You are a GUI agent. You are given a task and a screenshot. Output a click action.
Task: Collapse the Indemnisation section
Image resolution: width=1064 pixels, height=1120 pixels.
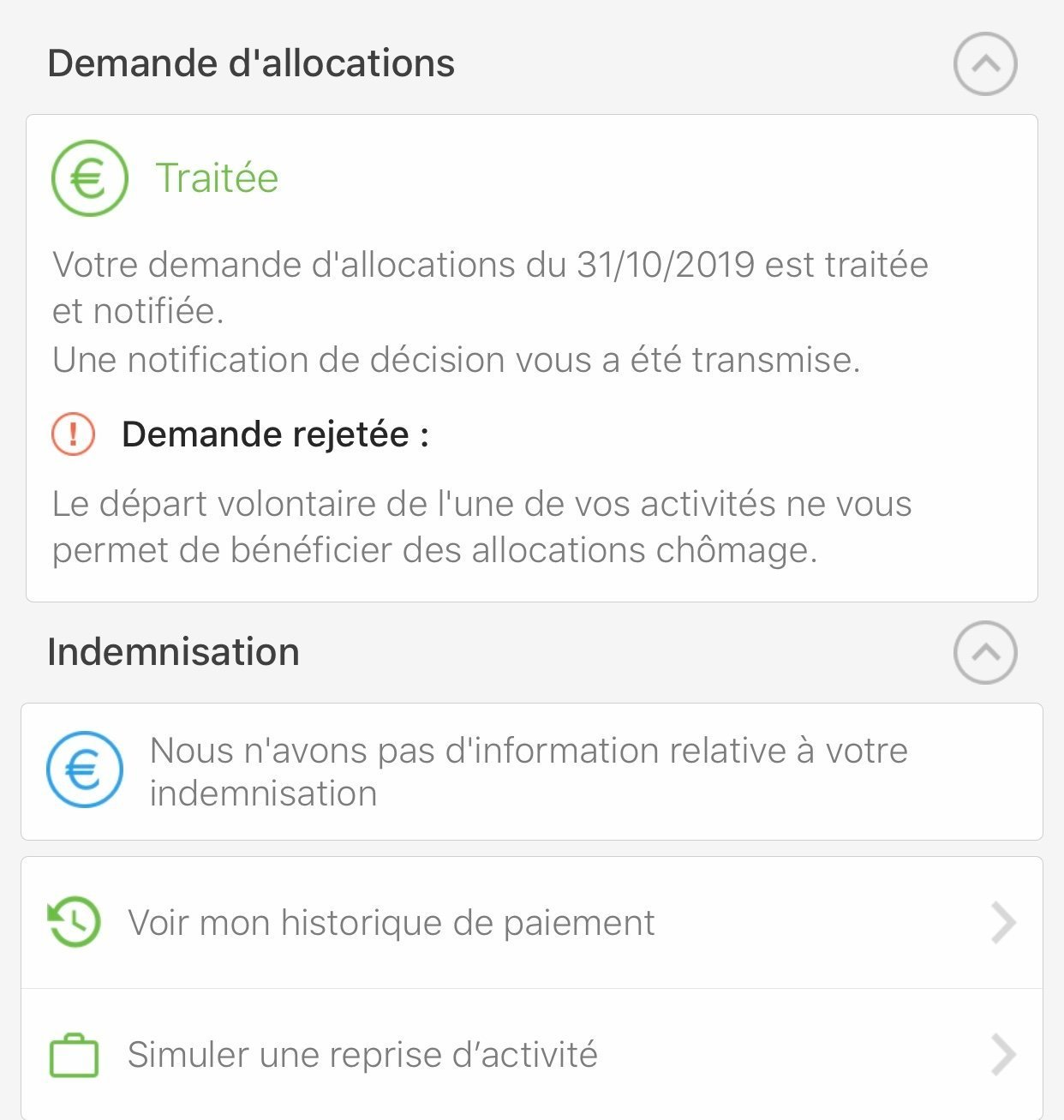(985, 652)
